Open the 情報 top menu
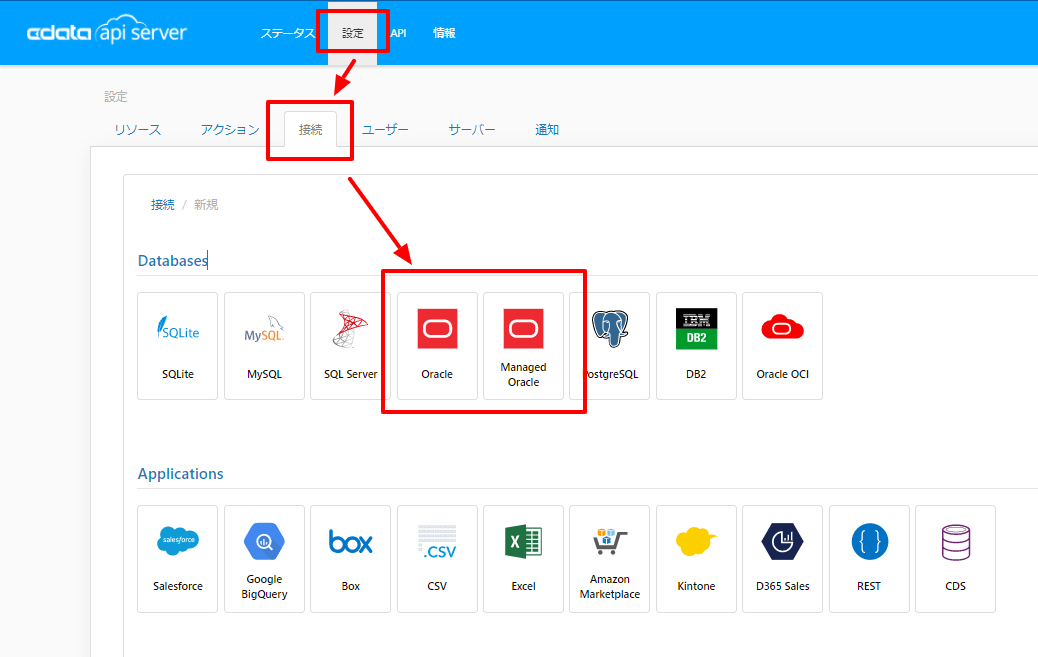This screenshot has width=1038, height=657. click(x=444, y=33)
